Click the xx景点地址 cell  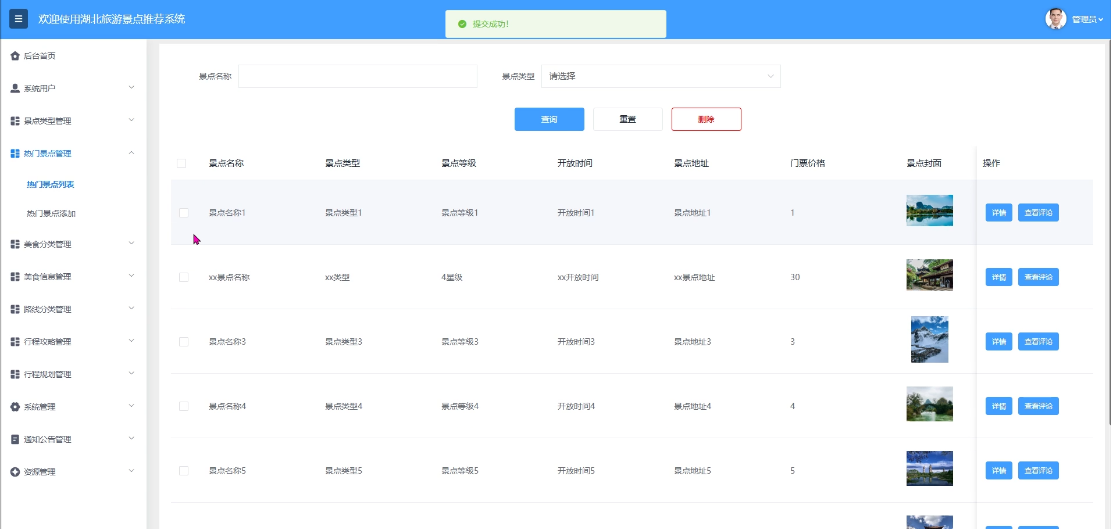[694, 278]
